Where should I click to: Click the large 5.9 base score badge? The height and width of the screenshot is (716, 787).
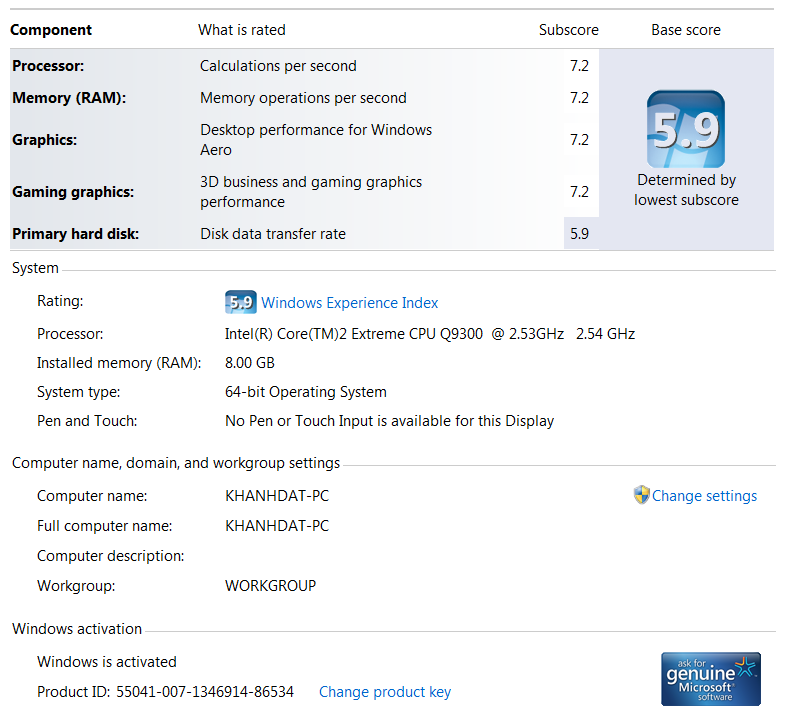pyautogui.click(x=686, y=129)
